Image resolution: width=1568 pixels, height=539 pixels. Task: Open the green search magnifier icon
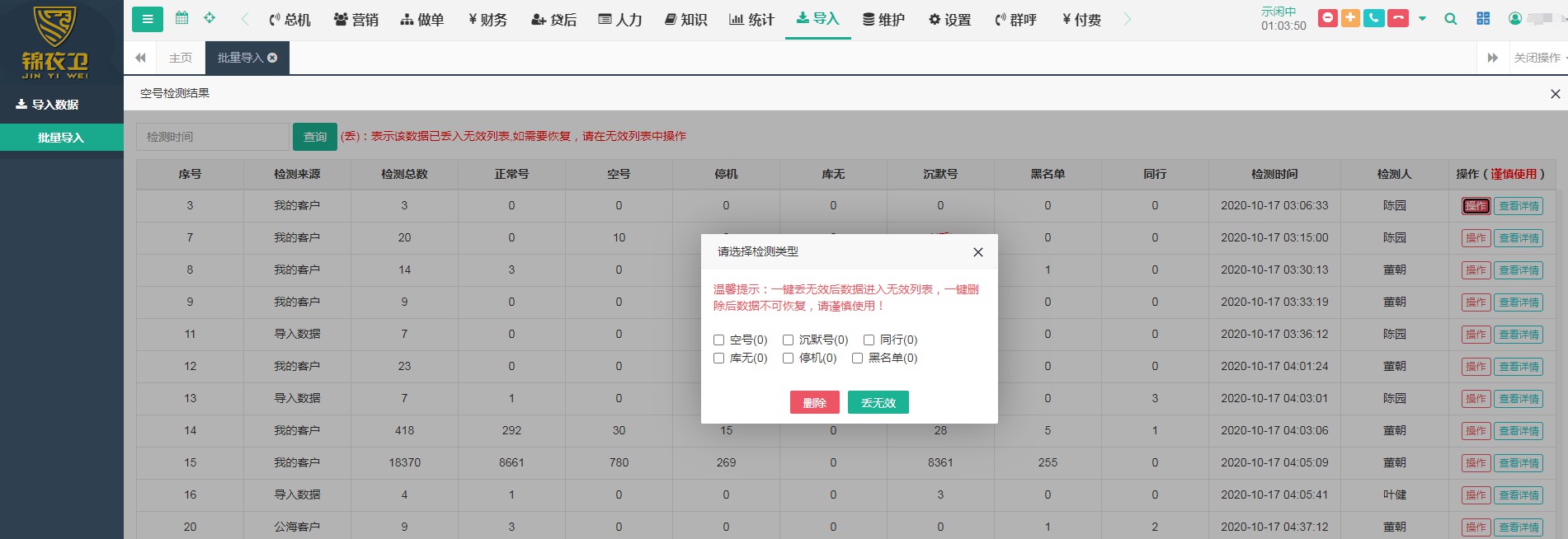1450,19
